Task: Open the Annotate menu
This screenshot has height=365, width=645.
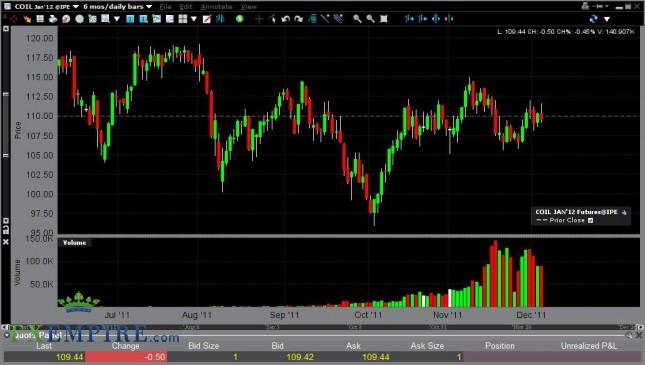Action: tap(216, 7)
